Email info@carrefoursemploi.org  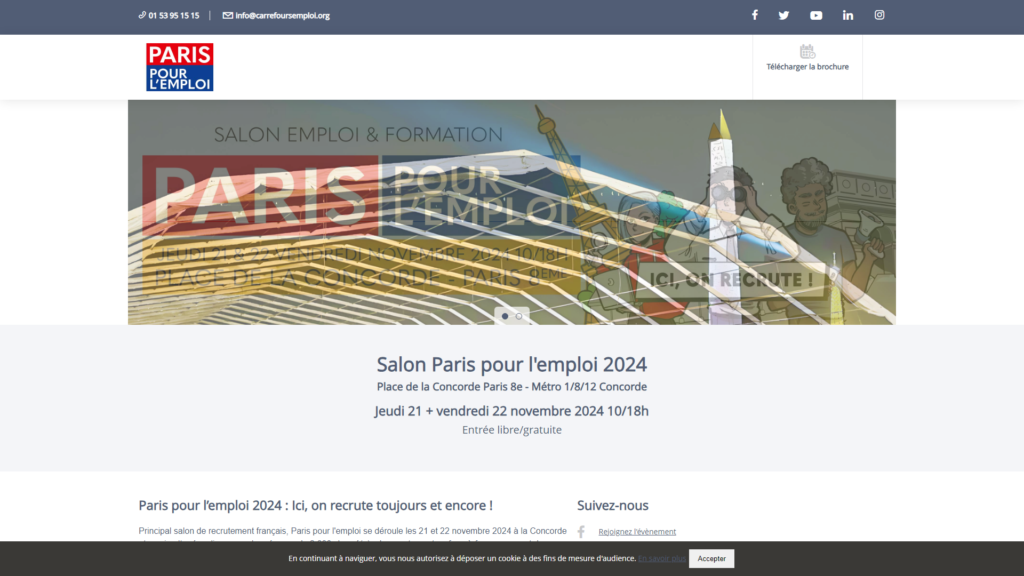click(282, 15)
